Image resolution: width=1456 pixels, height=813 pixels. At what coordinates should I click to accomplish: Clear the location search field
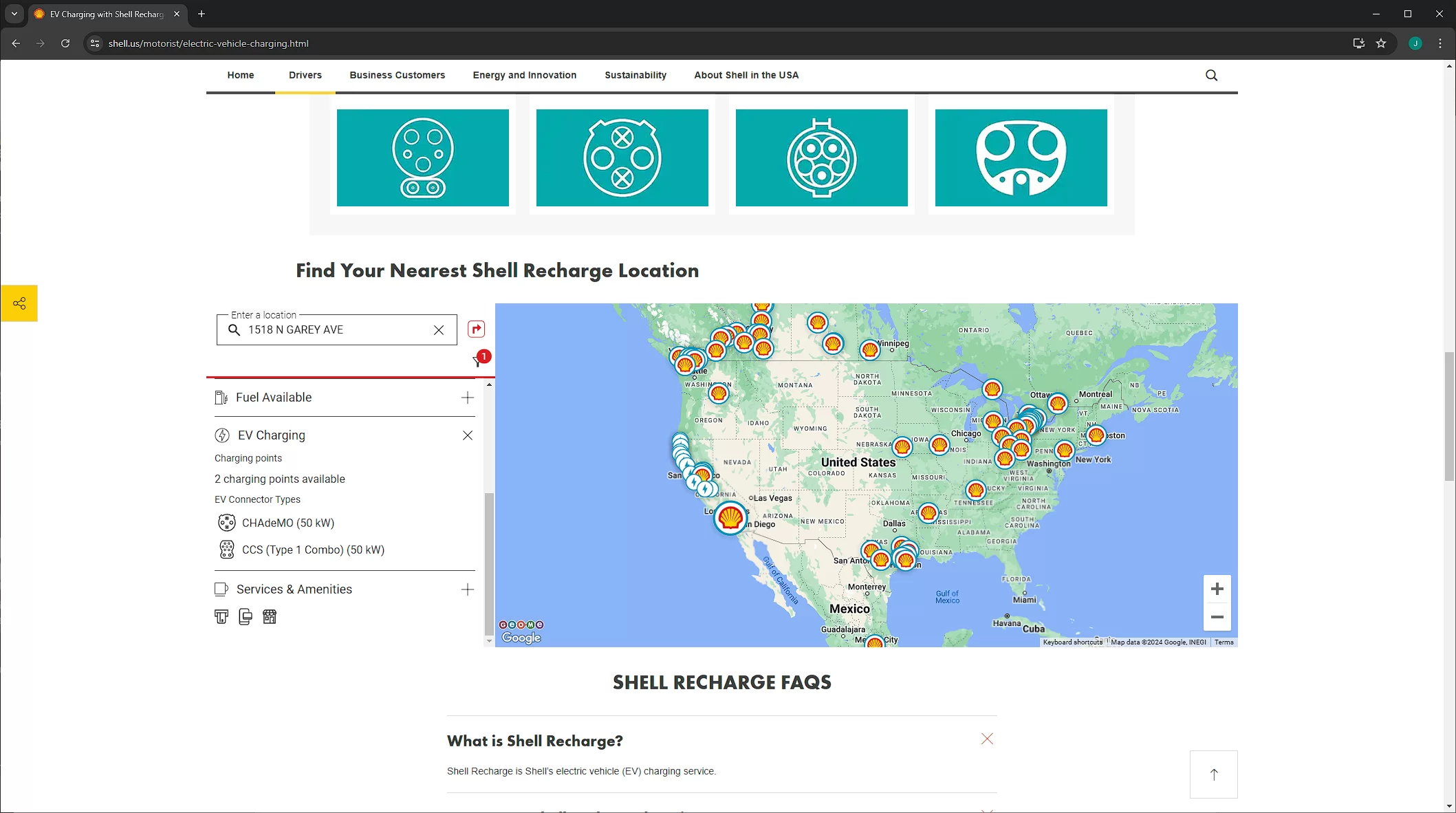pos(439,330)
